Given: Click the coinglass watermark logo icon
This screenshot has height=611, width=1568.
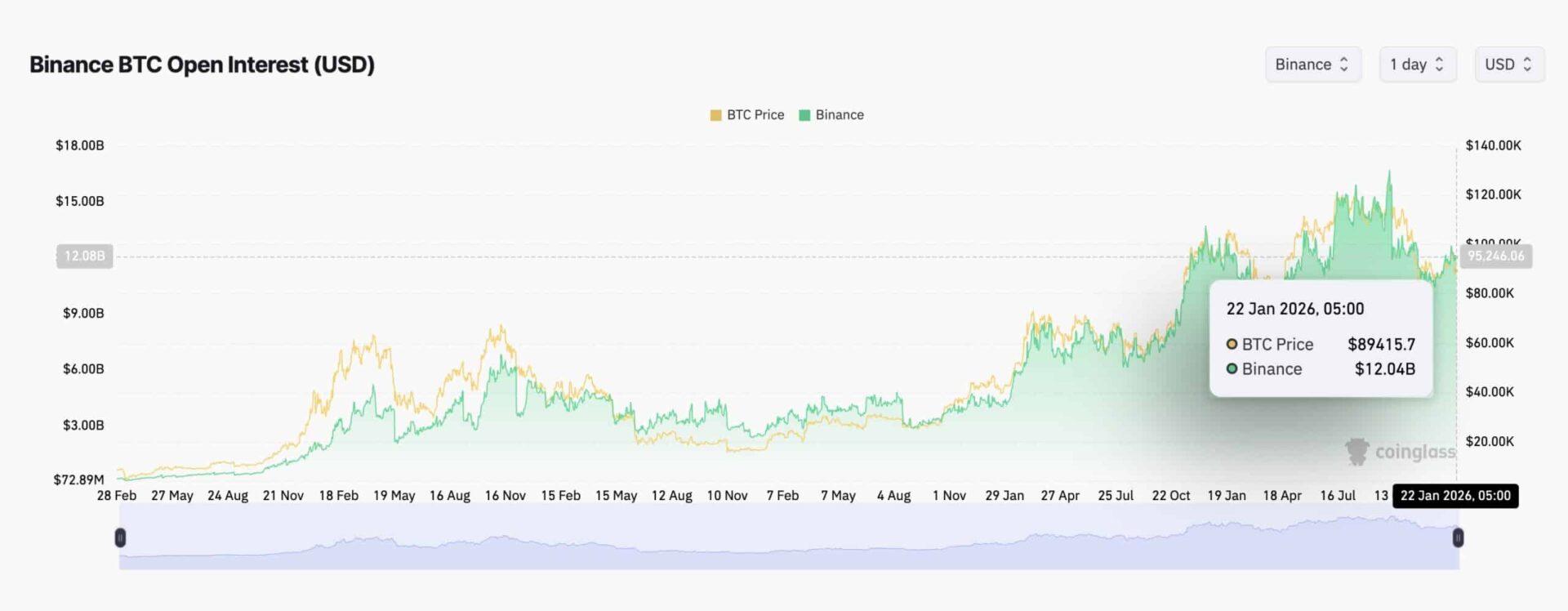Looking at the screenshot, I should click(1356, 452).
